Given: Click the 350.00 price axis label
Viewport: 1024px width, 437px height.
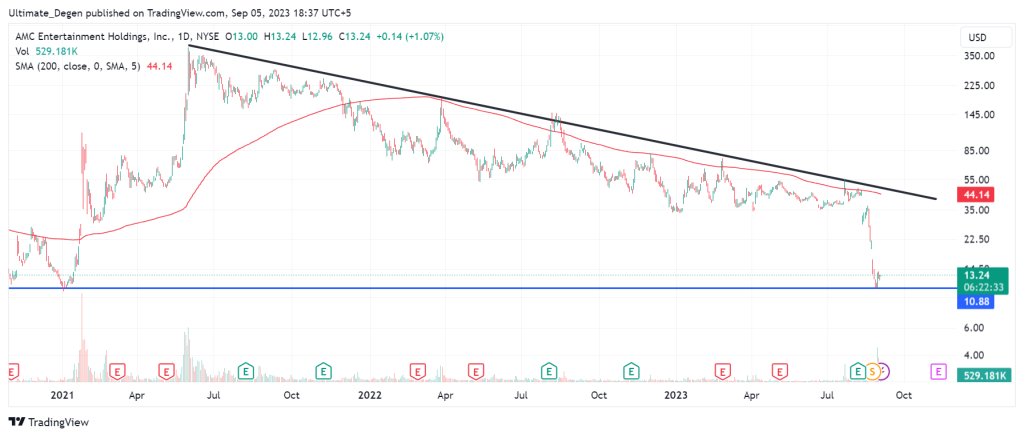Looking at the screenshot, I should coord(980,56).
